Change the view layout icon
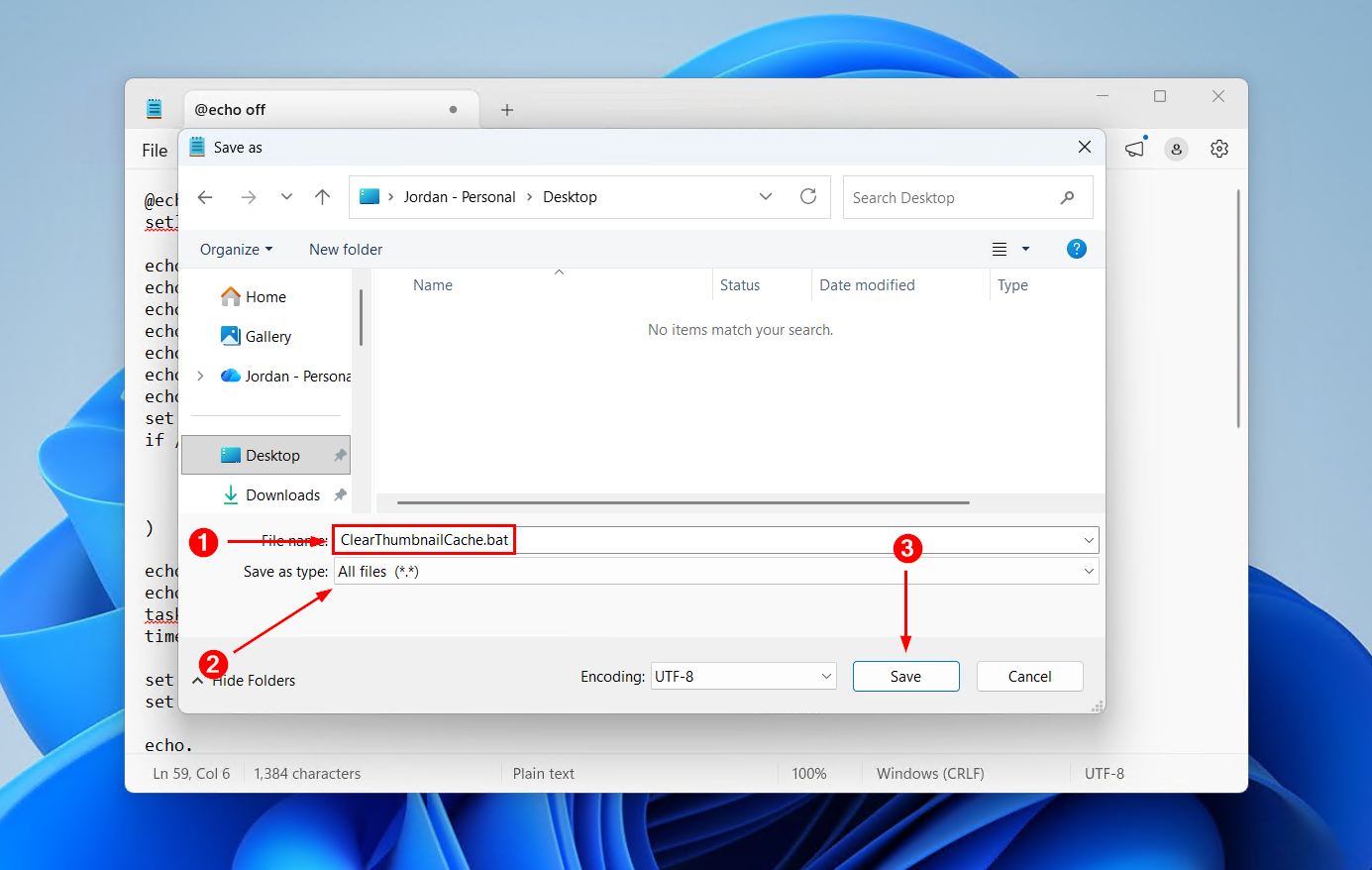The image size is (1372, 870). point(1000,250)
